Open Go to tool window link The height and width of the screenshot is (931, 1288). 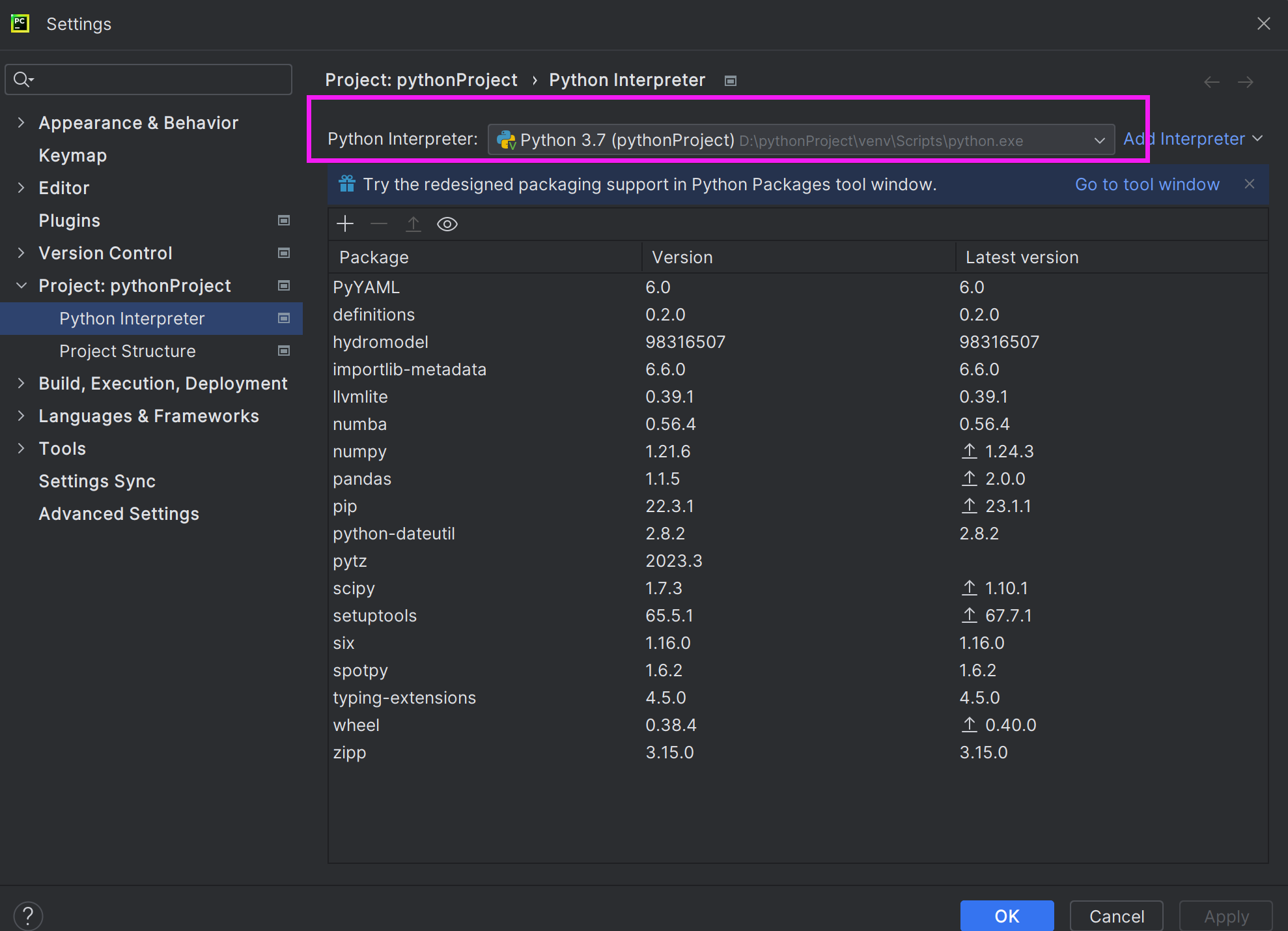pos(1147,184)
